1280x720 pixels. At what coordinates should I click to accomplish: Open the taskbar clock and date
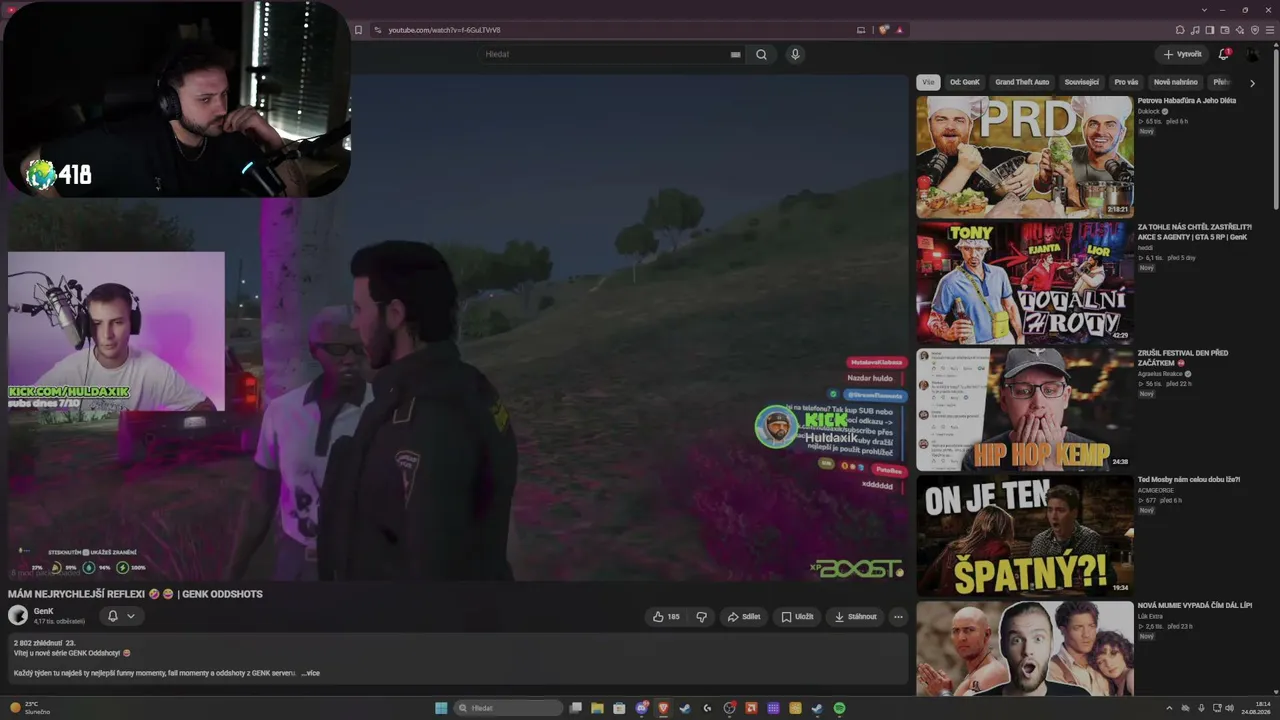pyautogui.click(x=1256, y=708)
